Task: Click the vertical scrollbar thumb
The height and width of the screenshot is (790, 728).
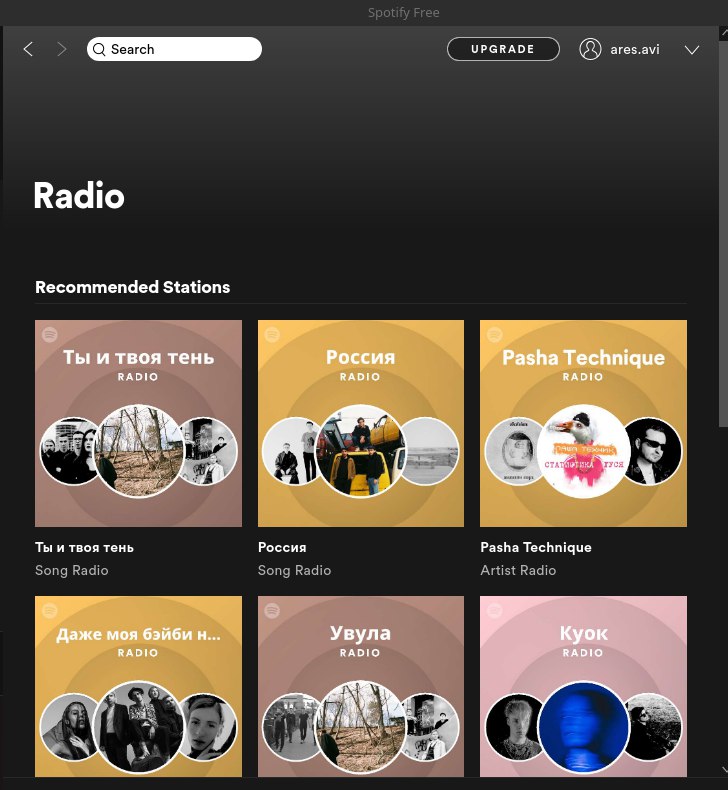Action: 723,234
